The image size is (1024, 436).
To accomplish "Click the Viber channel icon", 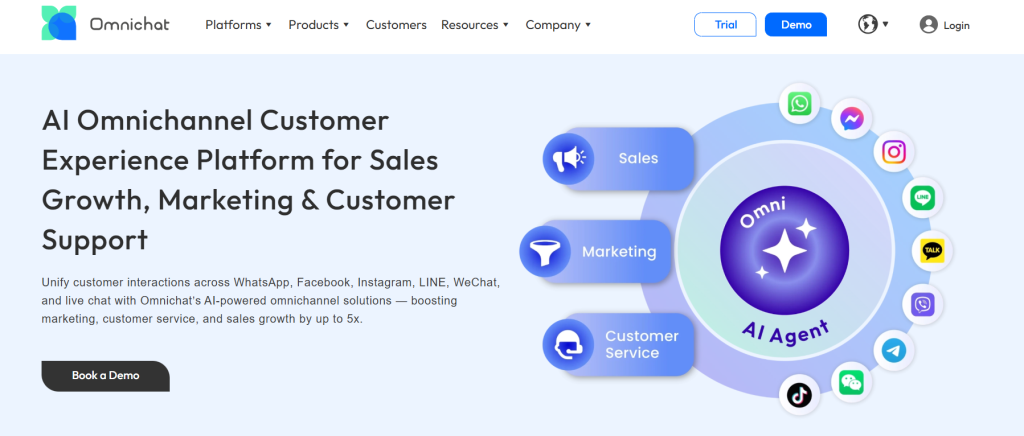I will click(922, 303).
